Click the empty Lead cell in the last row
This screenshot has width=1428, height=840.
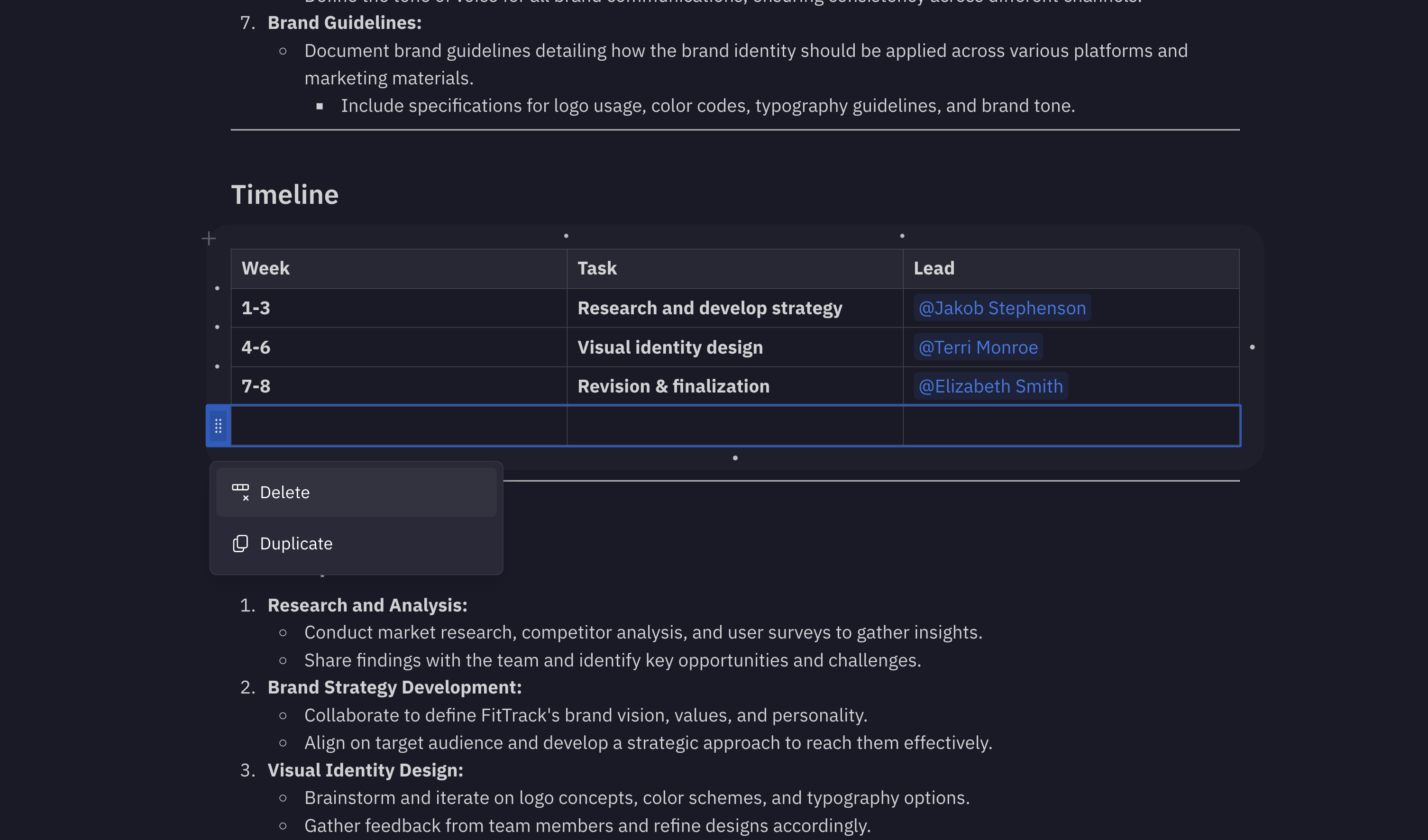click(x=1071, y=425)
